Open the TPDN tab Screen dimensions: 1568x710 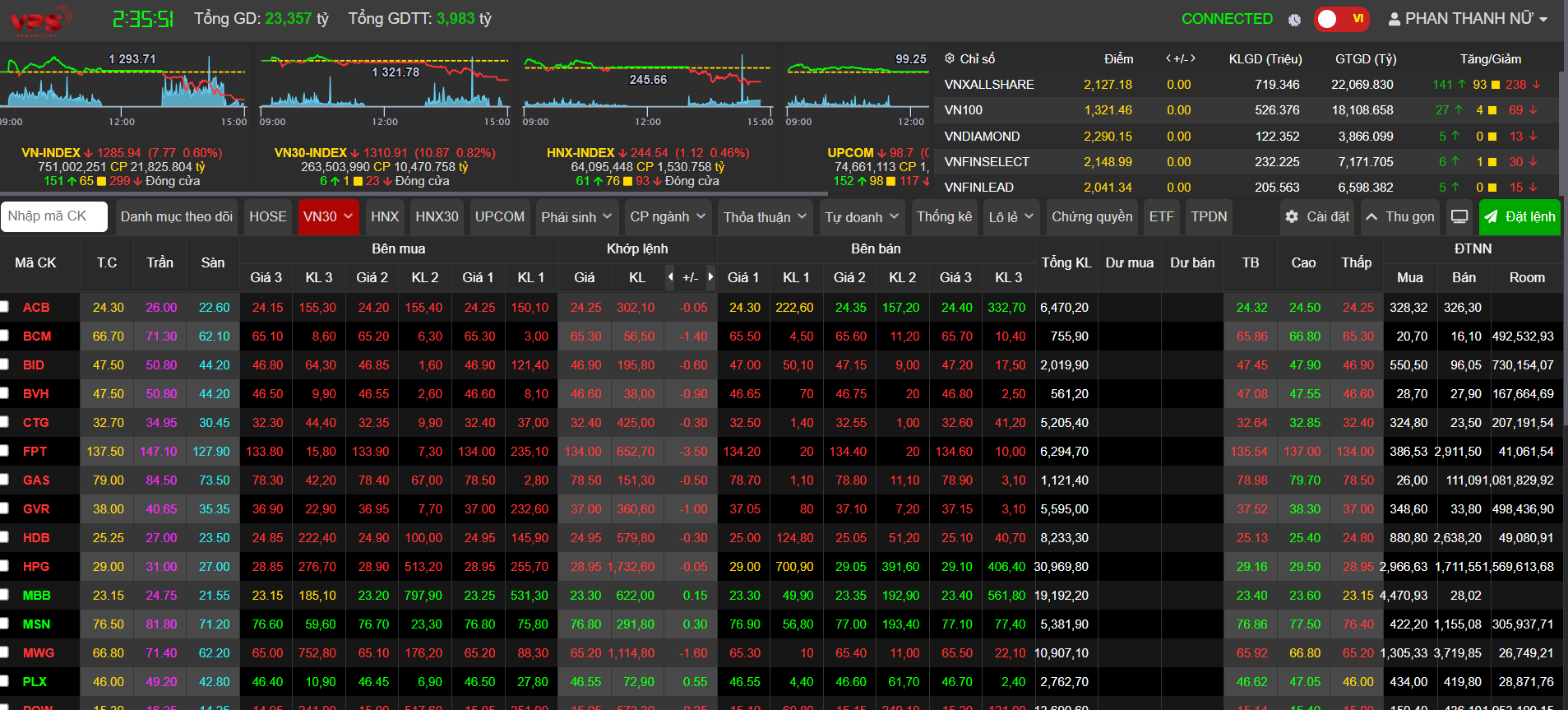pos(1209,216)
